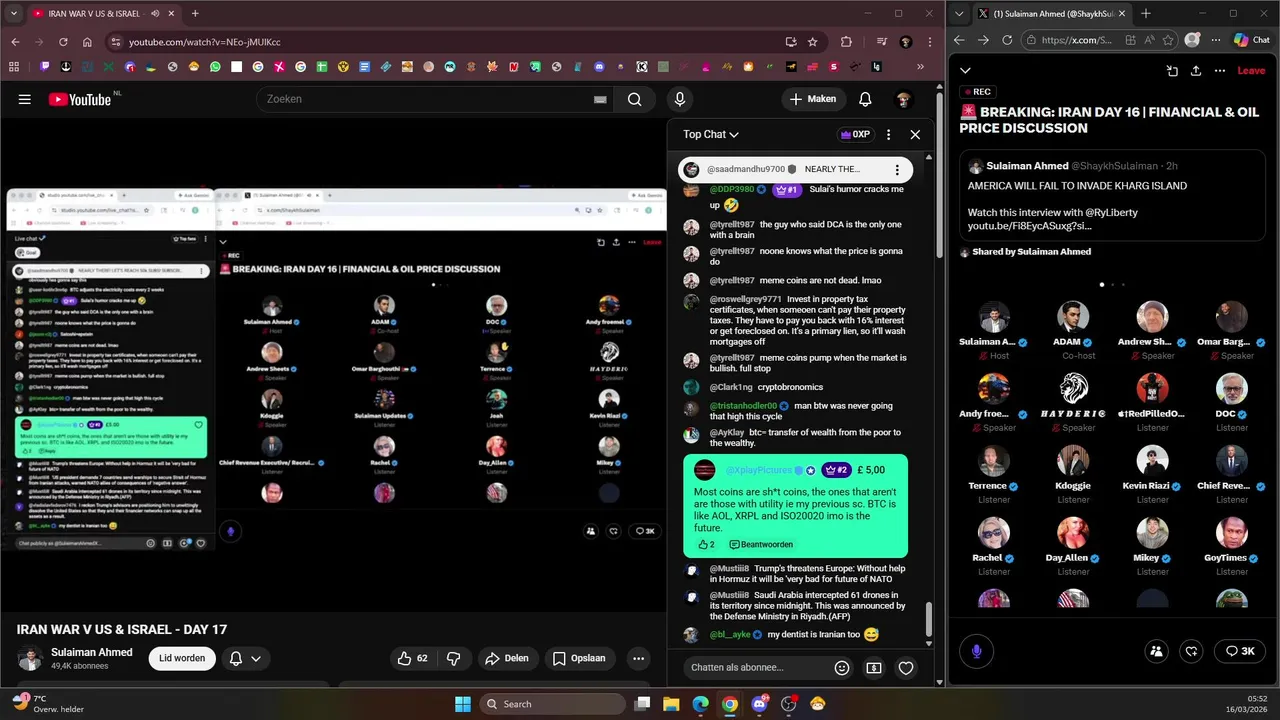Start YouTube voice search with microphone

[680, 99]
